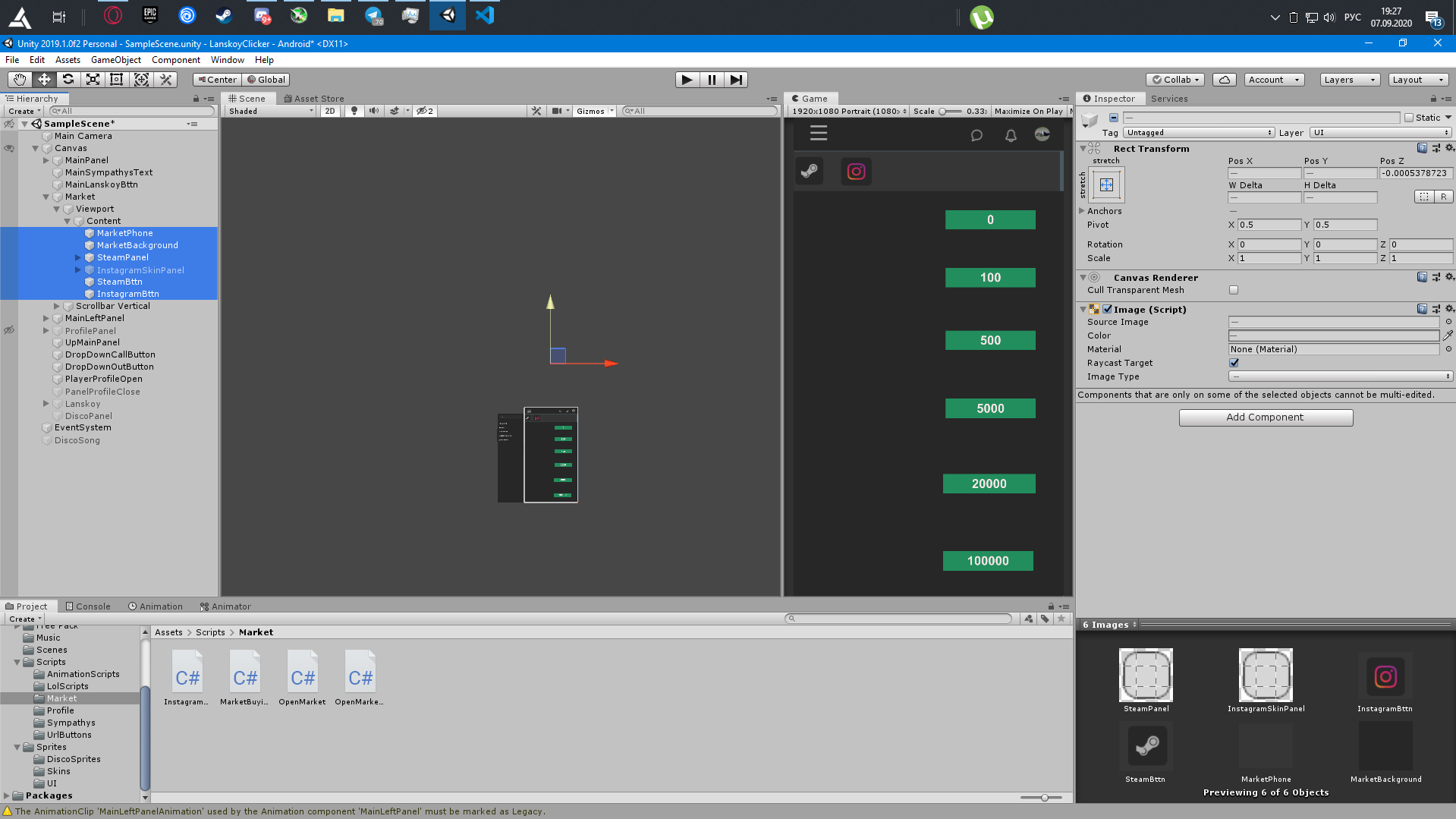1456x819 pixels.
Task: Open the Shaded draw mode dropdown
Action: click(271, 111)
